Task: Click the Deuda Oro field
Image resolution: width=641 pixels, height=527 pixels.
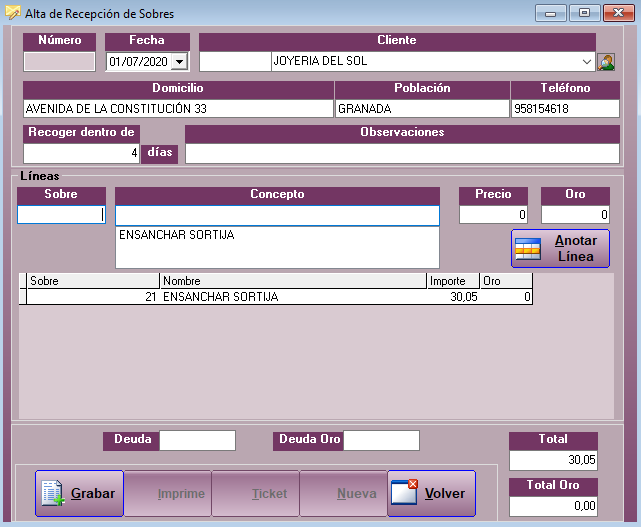Action: [x=381, y=440]
